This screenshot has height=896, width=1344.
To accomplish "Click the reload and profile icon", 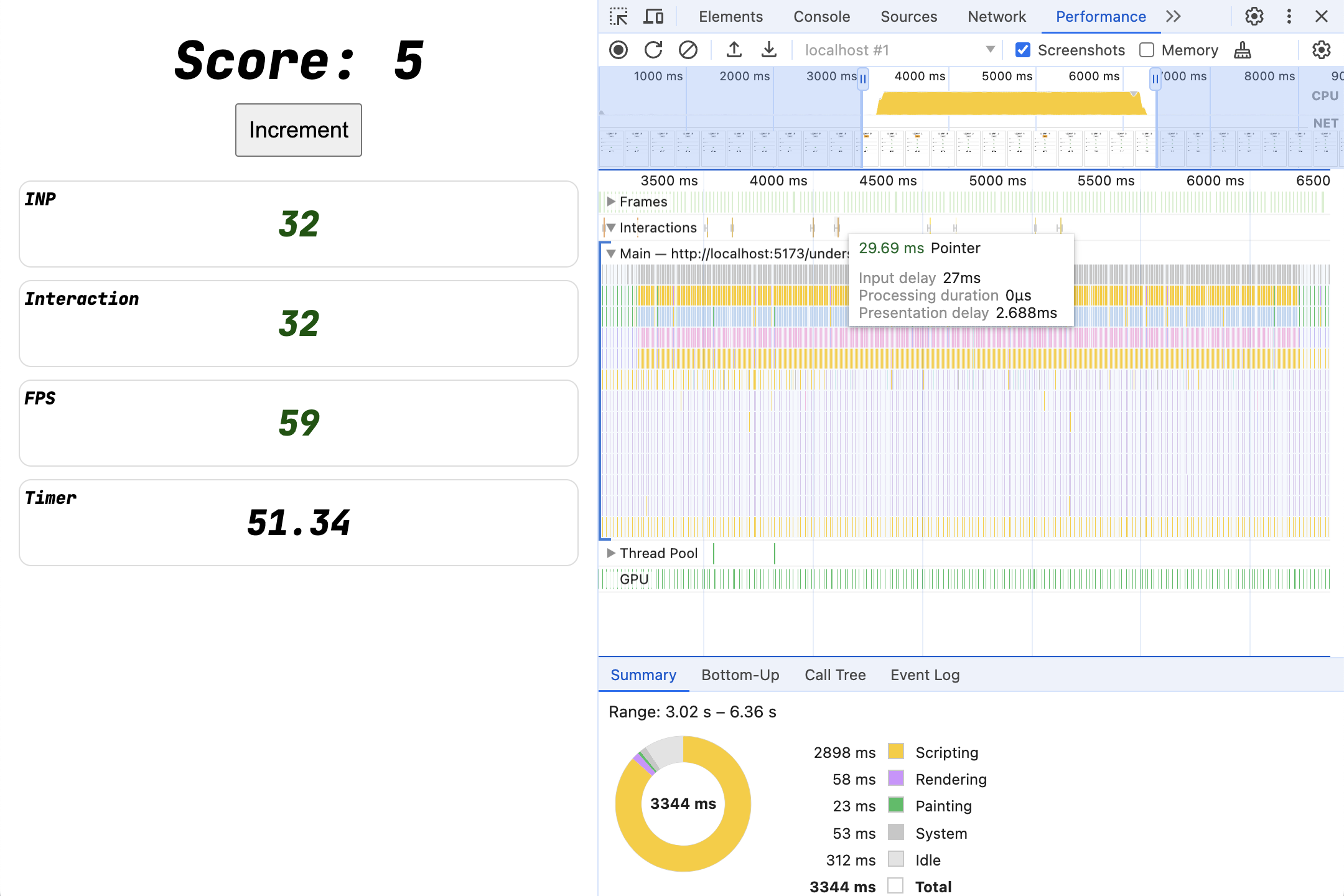I will [653, 49].
